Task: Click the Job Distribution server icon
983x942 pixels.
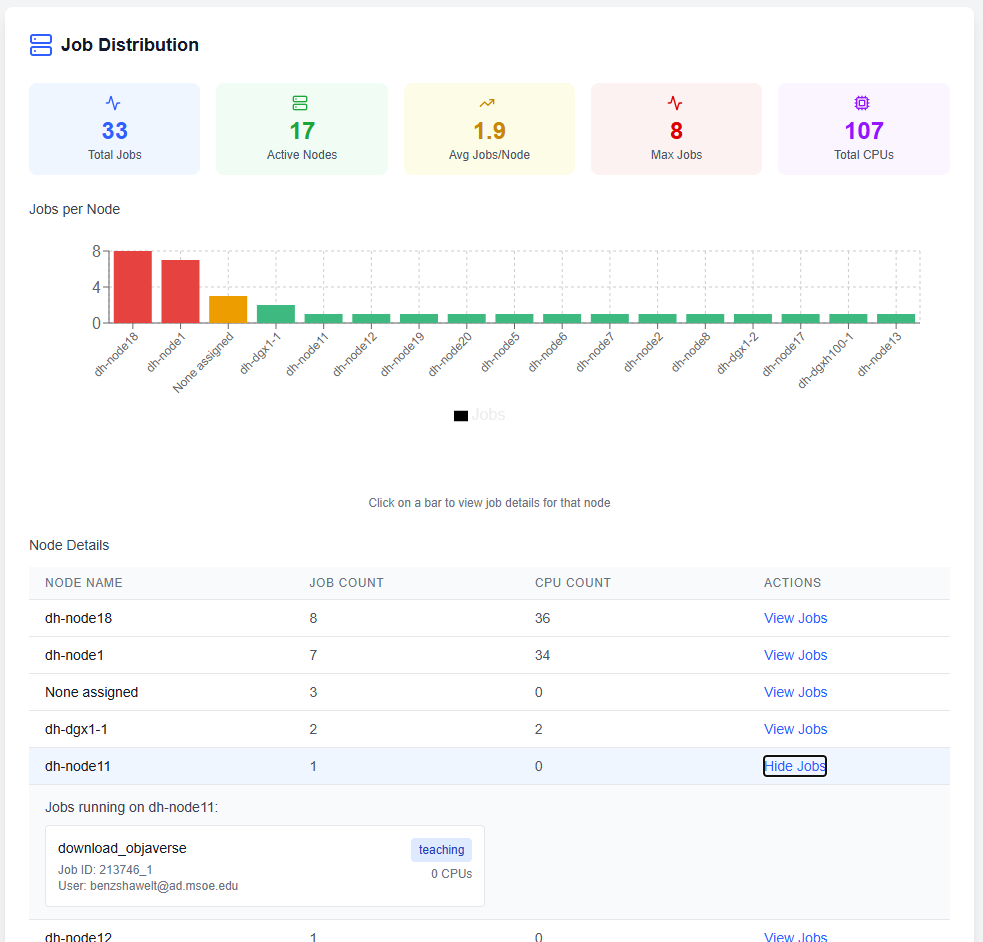Action: click(41, 45)
